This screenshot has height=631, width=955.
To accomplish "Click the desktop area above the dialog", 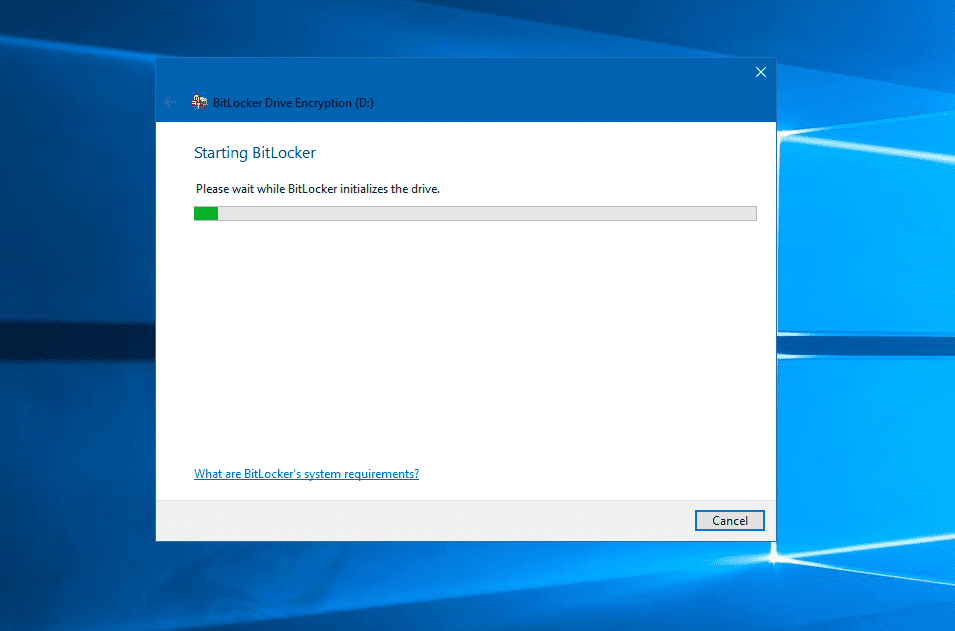I will pyautogui.click(x=465, y=28).
